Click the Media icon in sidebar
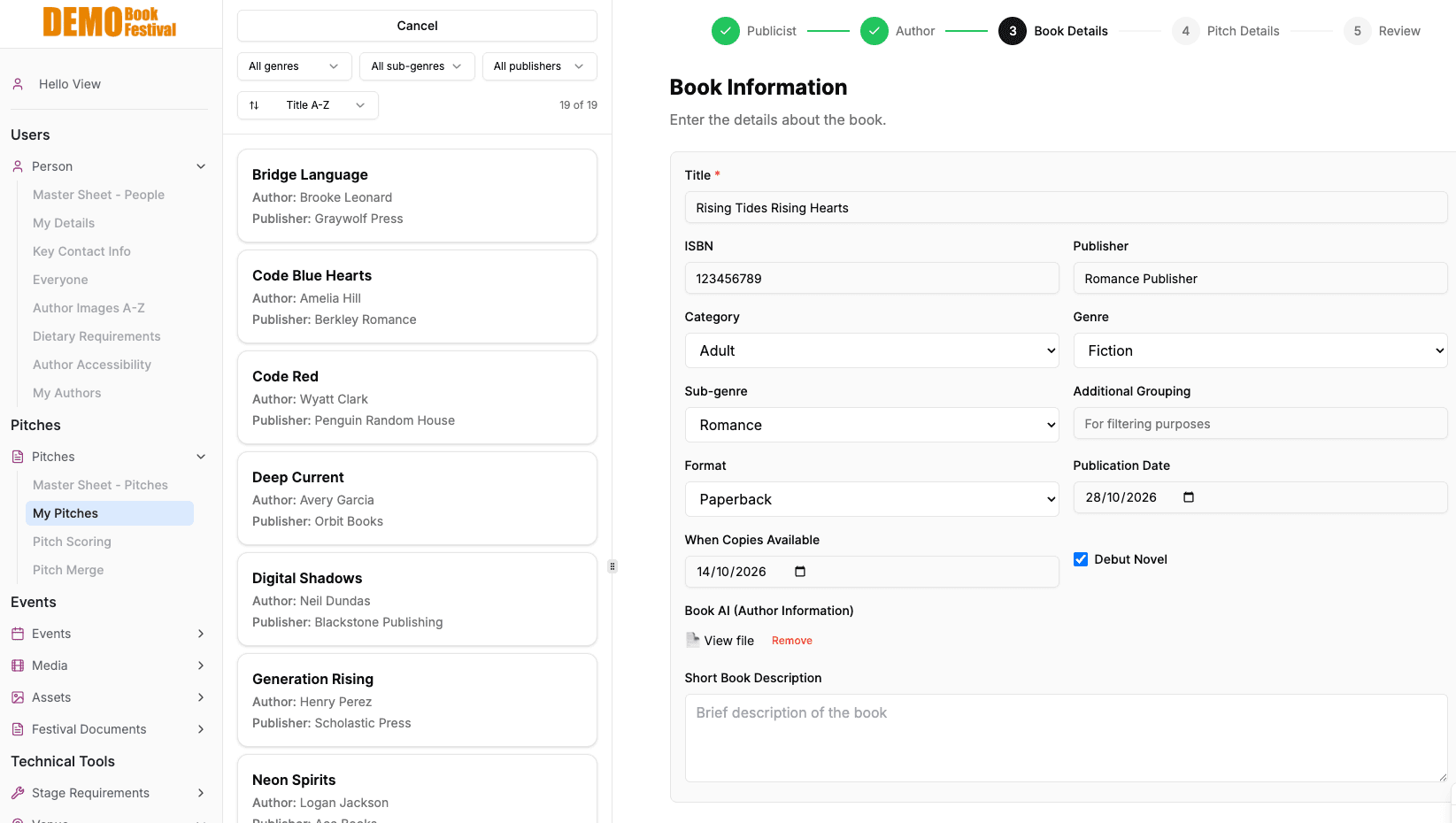The width and height of the screenshot is (1456, 823). click(x=16, y=665)
